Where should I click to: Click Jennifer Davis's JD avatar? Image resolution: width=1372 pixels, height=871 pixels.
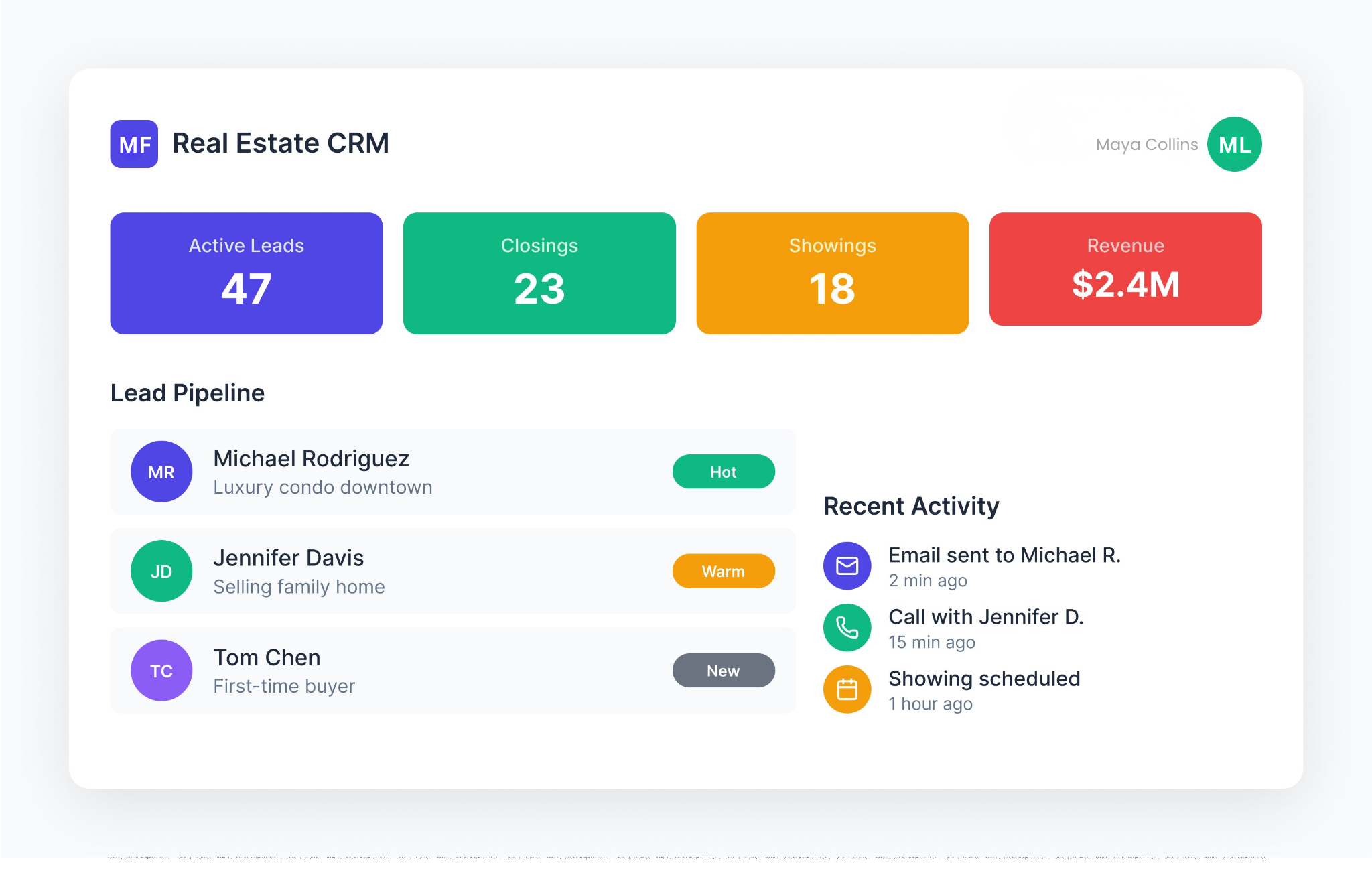pos(161,571)
